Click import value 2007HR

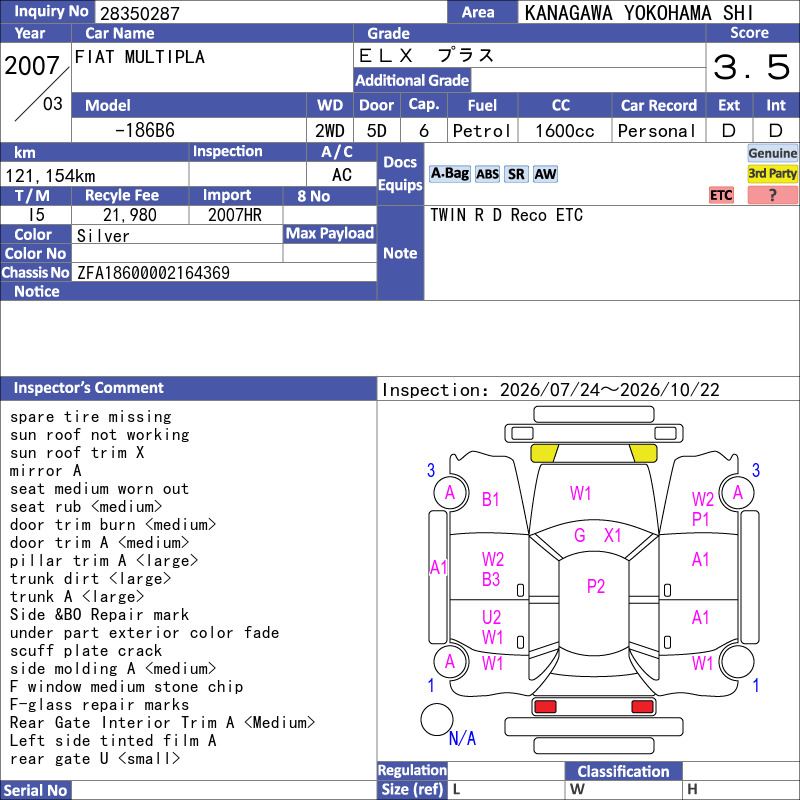pos(235,215)
